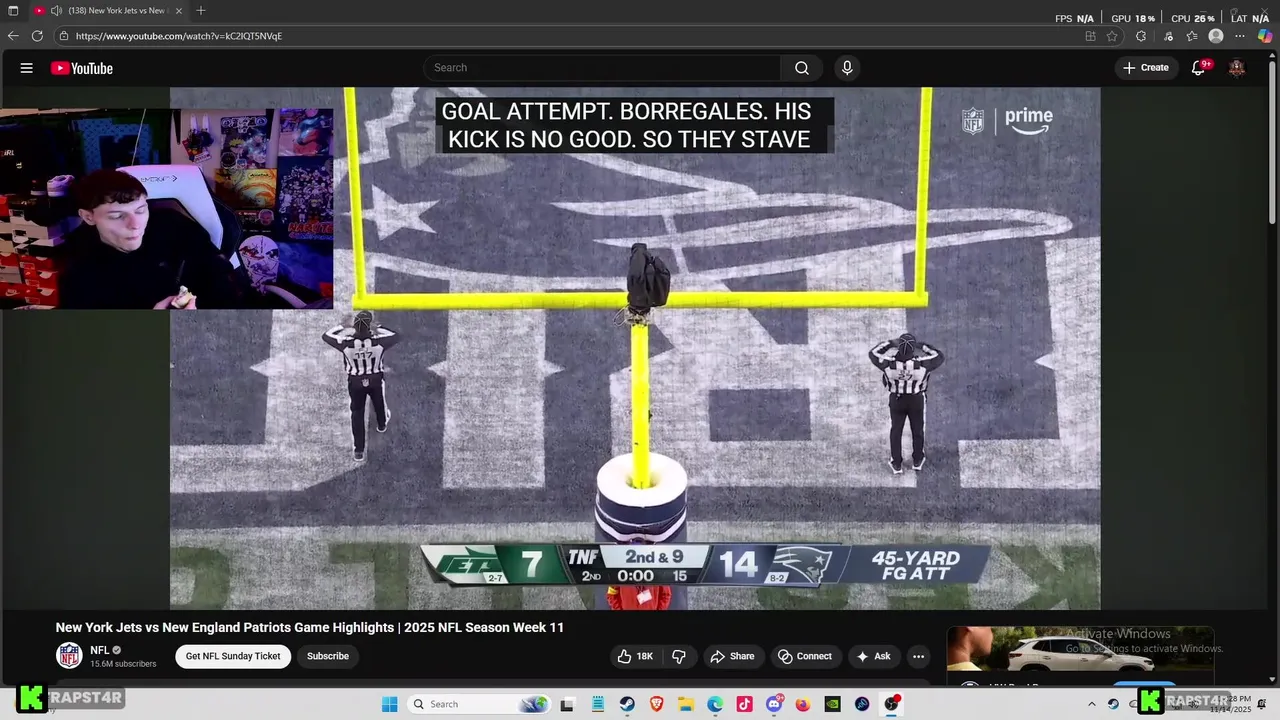The width and height of the screenshot is (1280, 720).
Task: Open the browser profile avatar
Action: click(x=1216, y=36)
